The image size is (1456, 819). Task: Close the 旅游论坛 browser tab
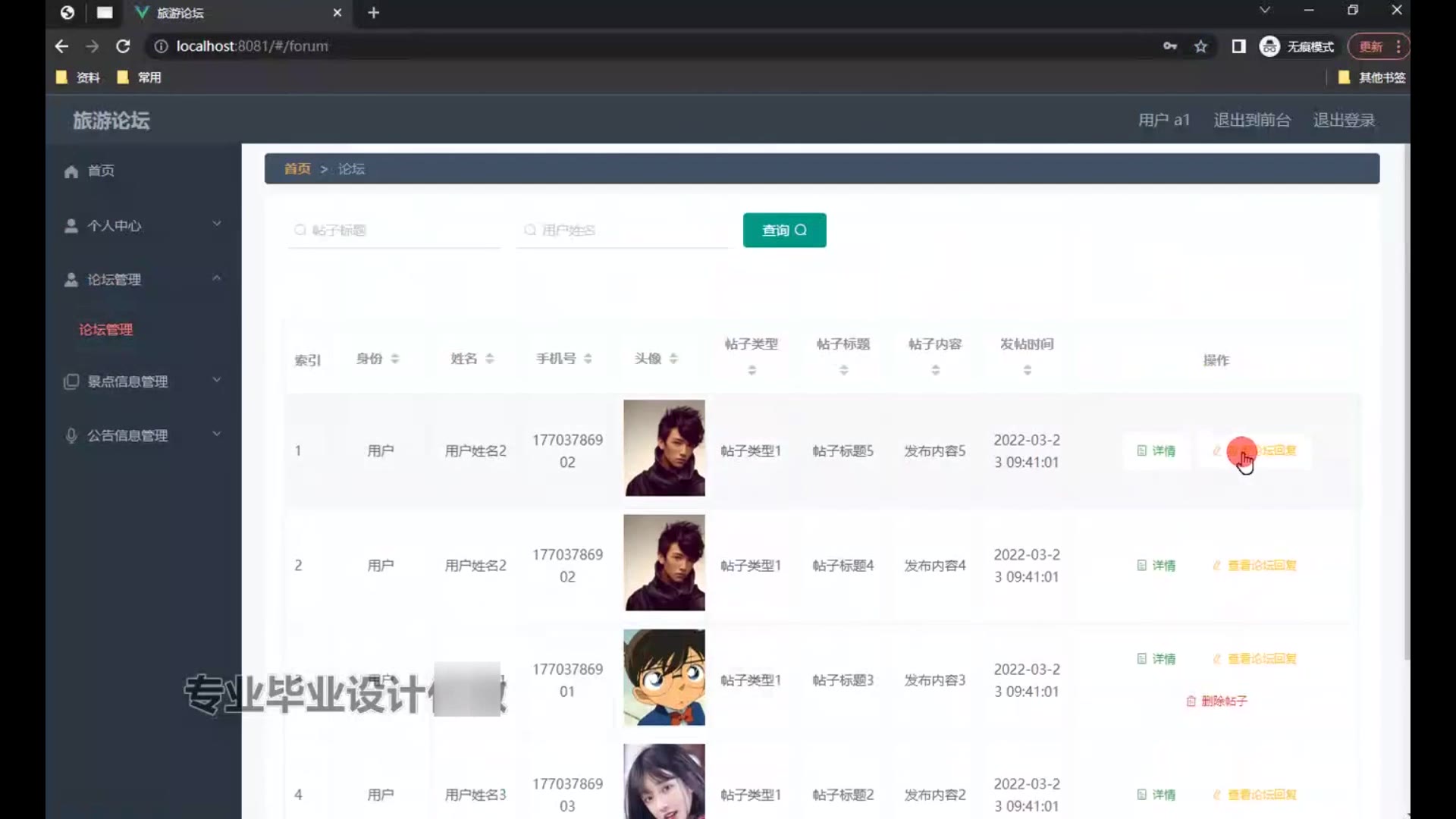click(337, 12)
